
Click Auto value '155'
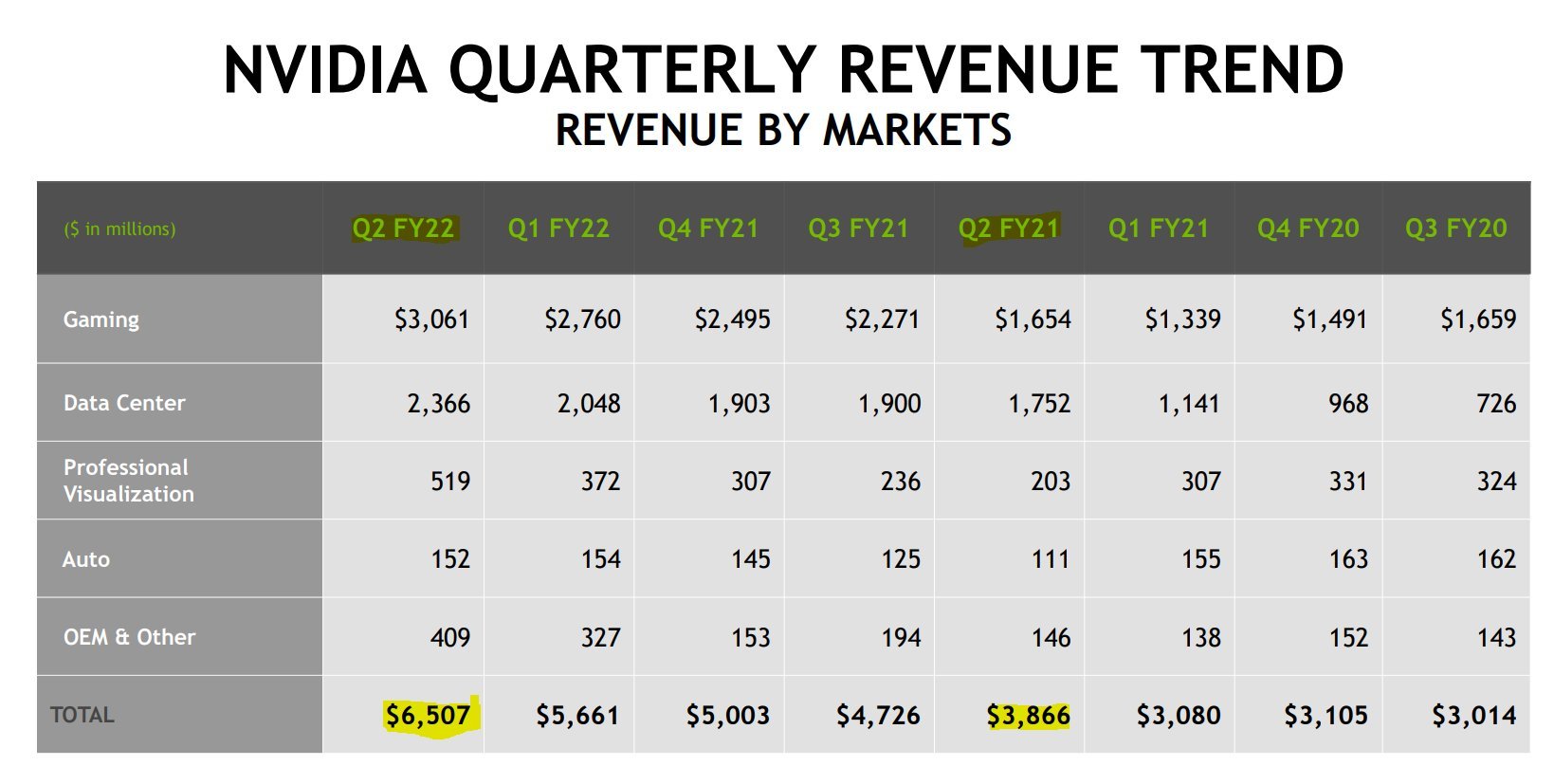tap(1201, 559)
